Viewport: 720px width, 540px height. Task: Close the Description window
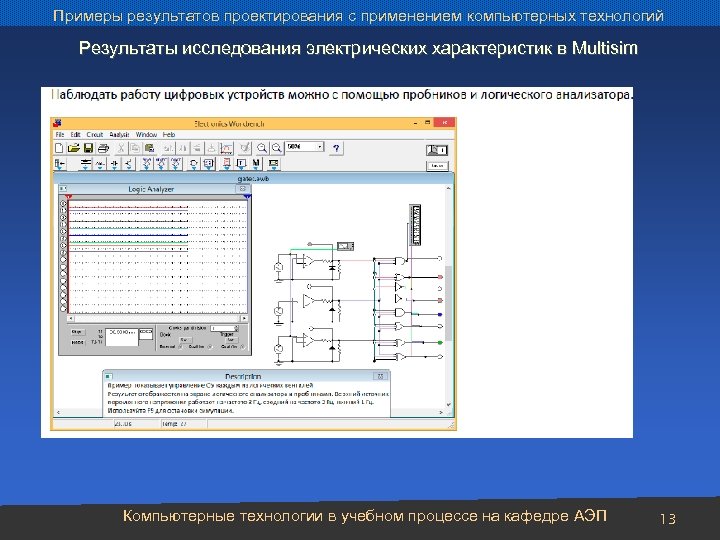coord(380,376)
